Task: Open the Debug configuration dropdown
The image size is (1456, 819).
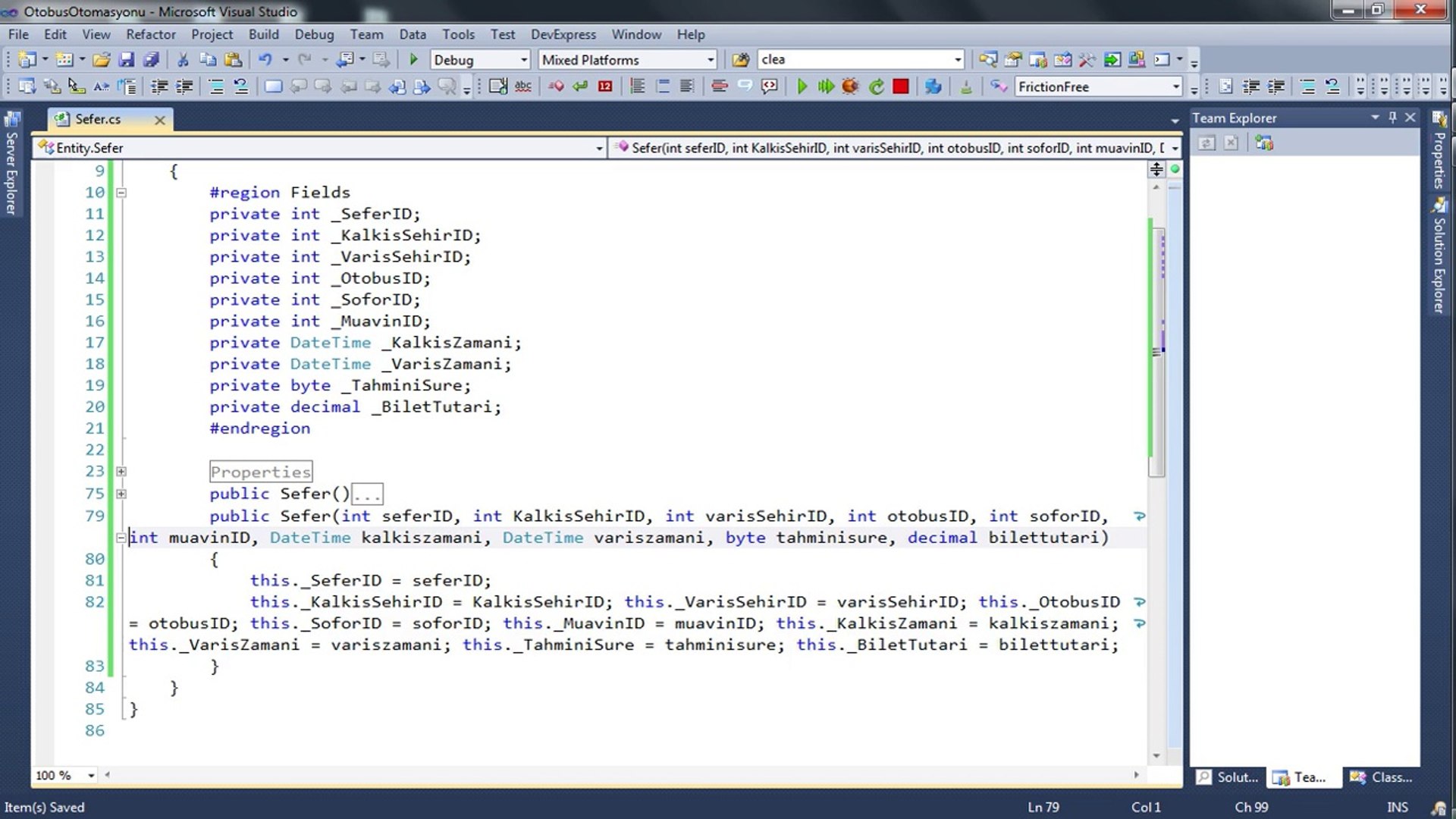Action: coord(523,60)
